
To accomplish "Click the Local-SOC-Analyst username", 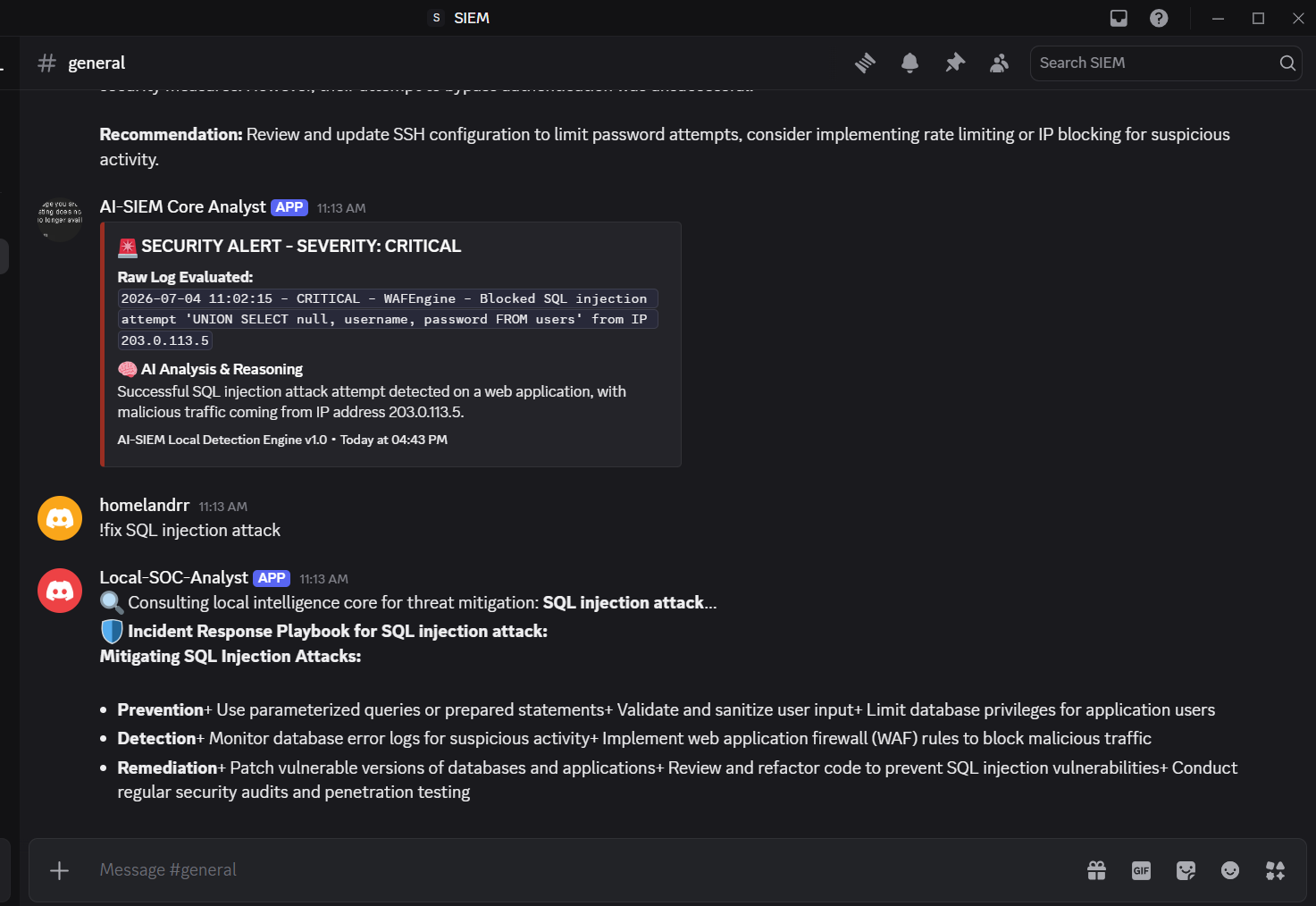I will tap(173, 577).
